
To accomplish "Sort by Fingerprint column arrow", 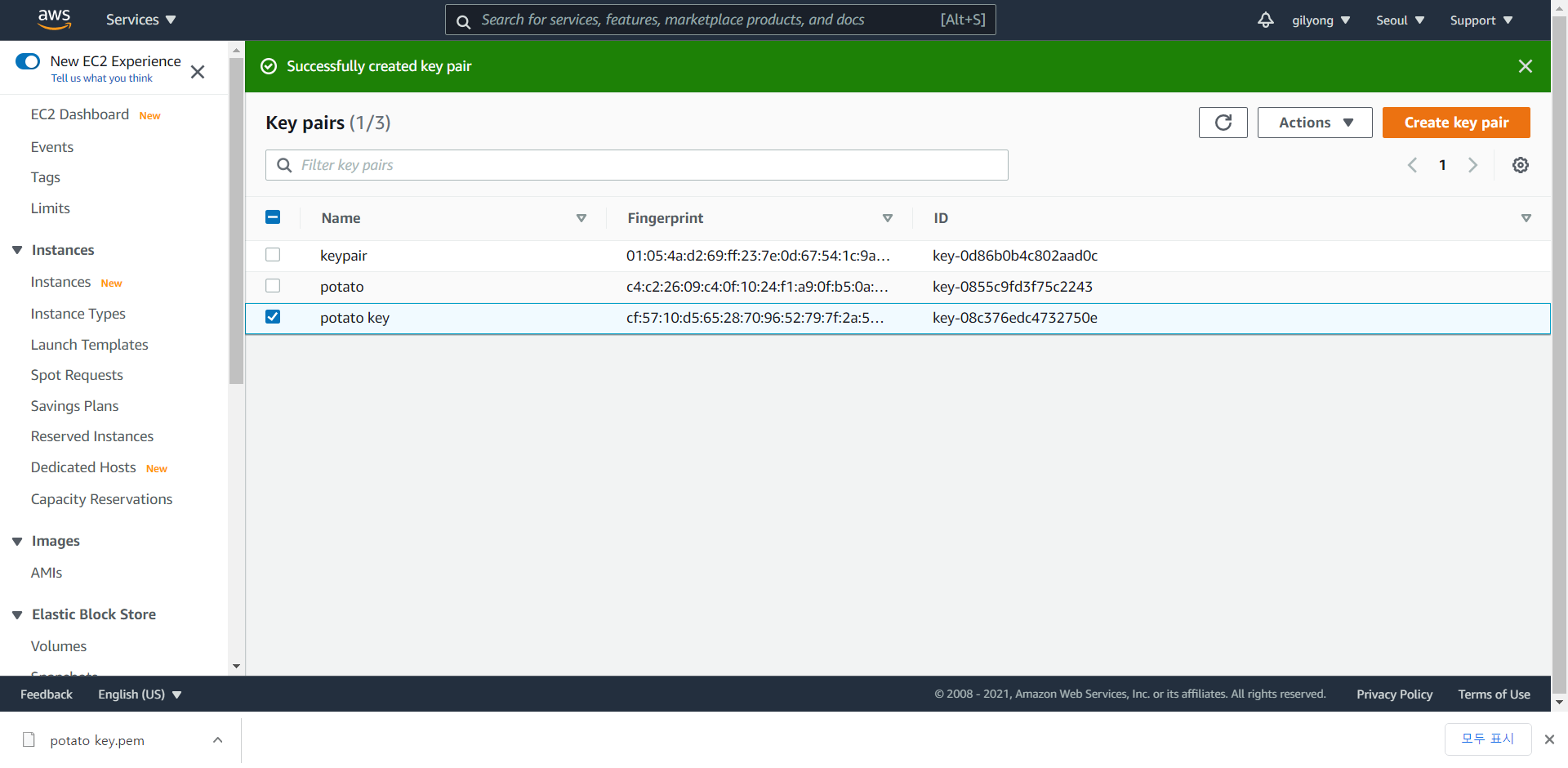I will pyautogui.click(x=888, y=218).
